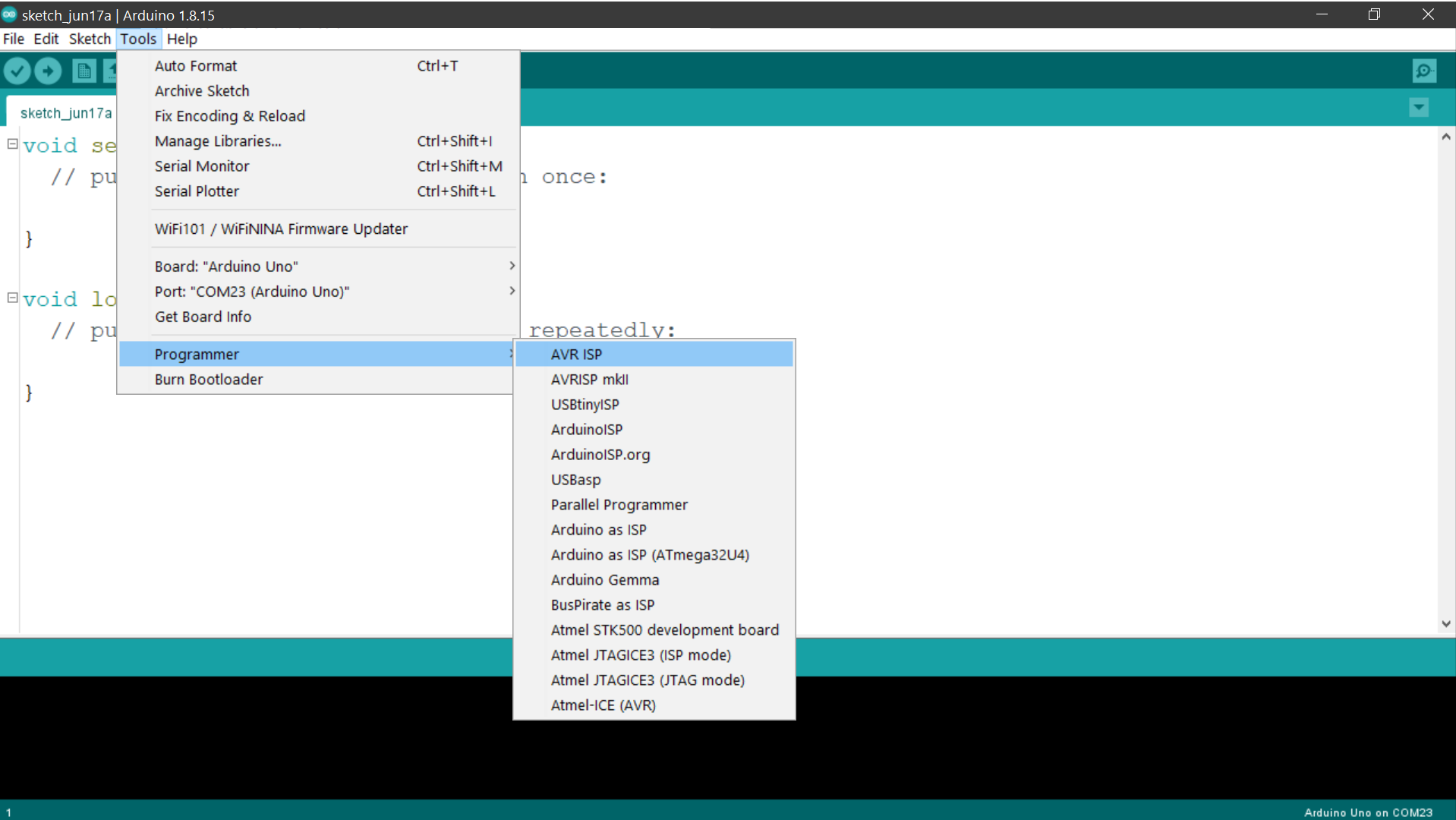
Task: Expand the Board "Arduino Uno" submenu
Action: [318, 266]
